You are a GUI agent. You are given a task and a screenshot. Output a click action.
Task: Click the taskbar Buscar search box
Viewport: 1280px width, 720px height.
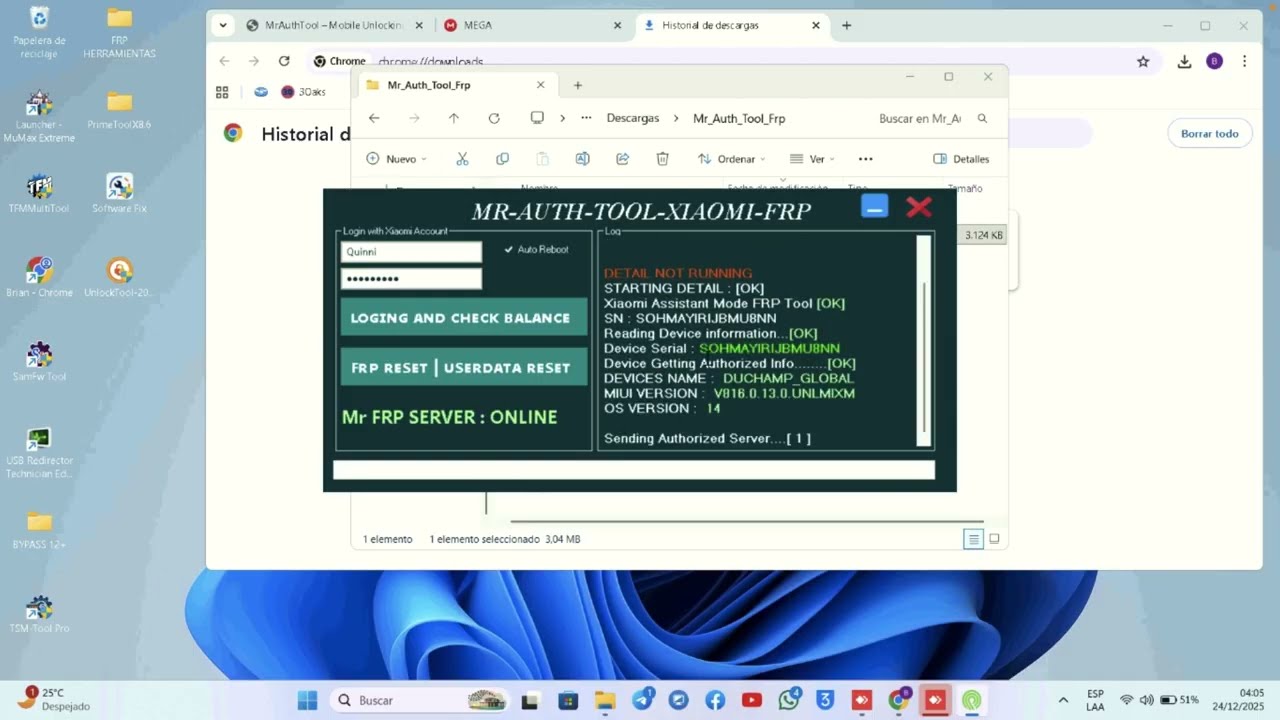(420, 700)
